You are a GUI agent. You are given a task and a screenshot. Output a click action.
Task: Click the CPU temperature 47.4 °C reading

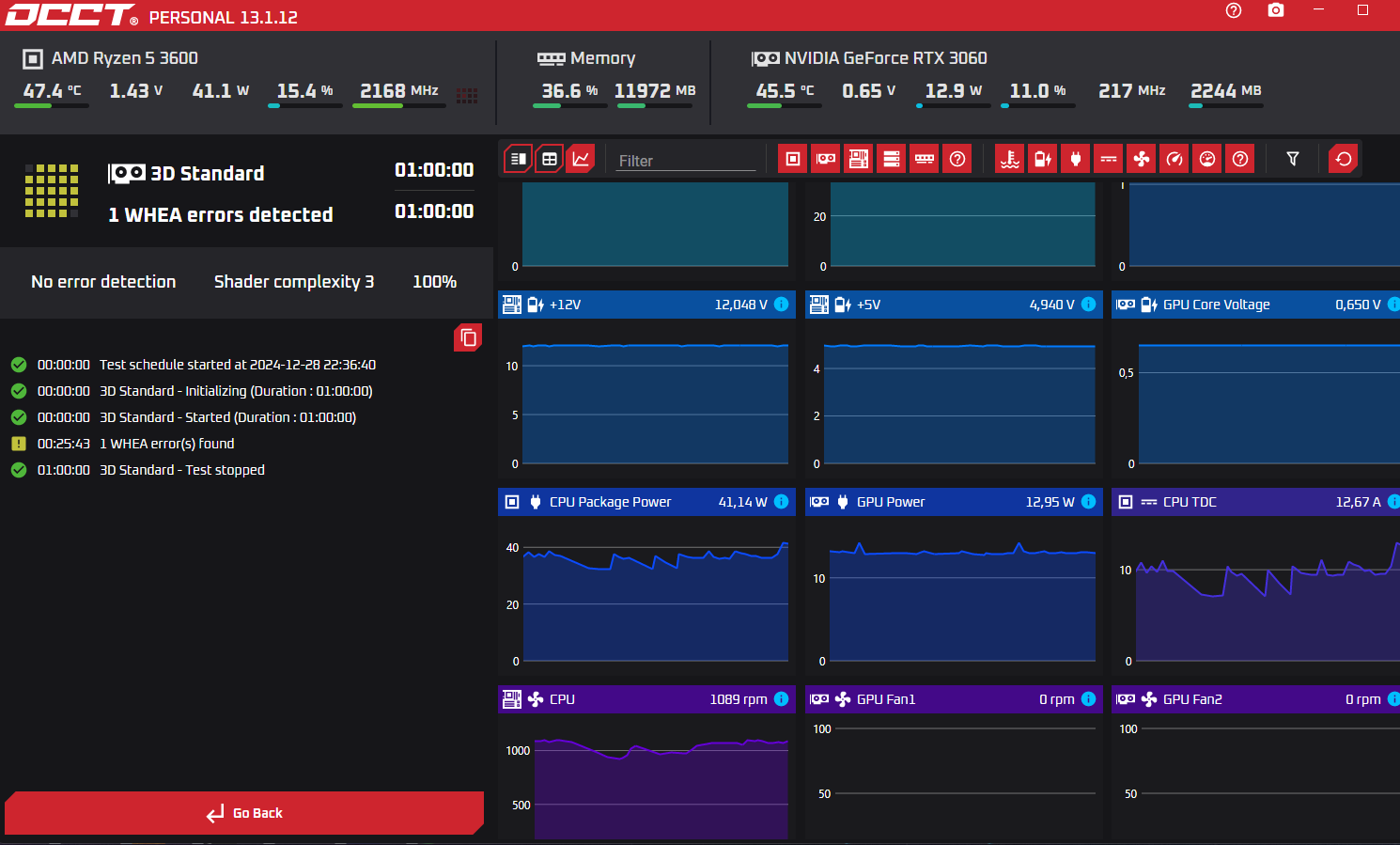point(53,91)
